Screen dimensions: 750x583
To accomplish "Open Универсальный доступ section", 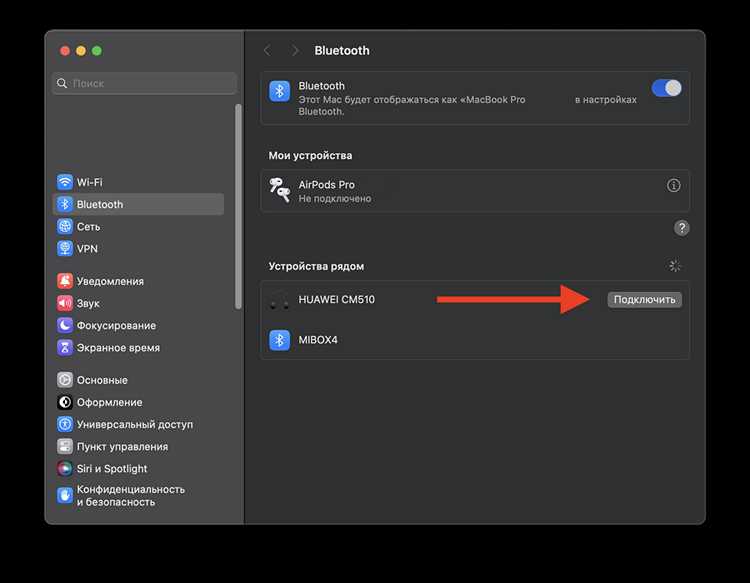I will click(138, 424).
